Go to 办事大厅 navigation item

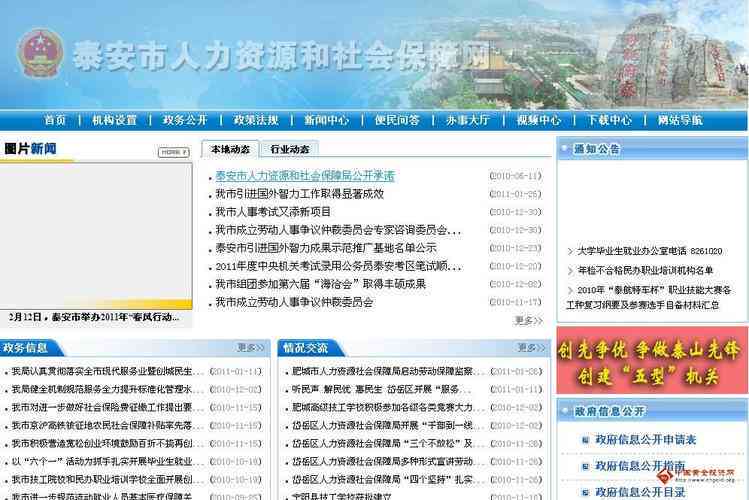click(468, 120)
